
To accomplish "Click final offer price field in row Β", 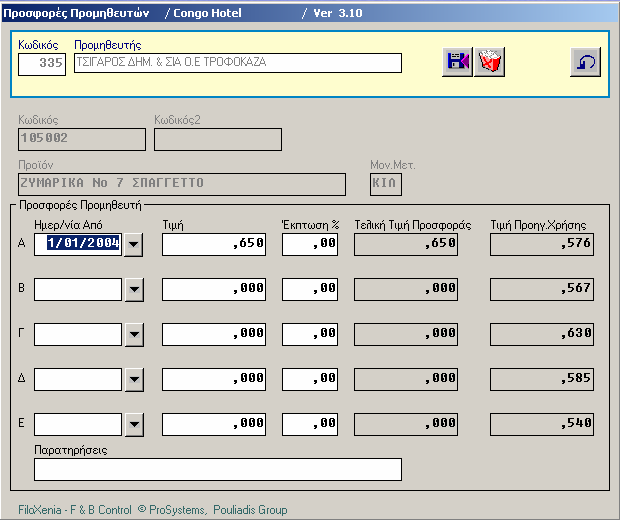I will (x=406, y=289).
